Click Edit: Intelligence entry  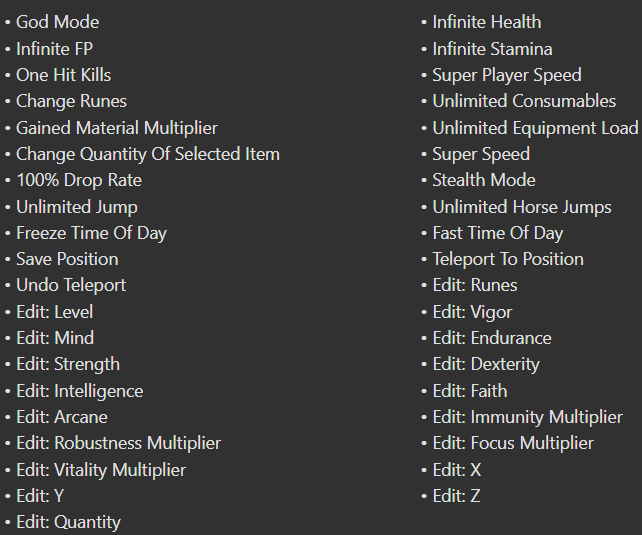point(80,391)
